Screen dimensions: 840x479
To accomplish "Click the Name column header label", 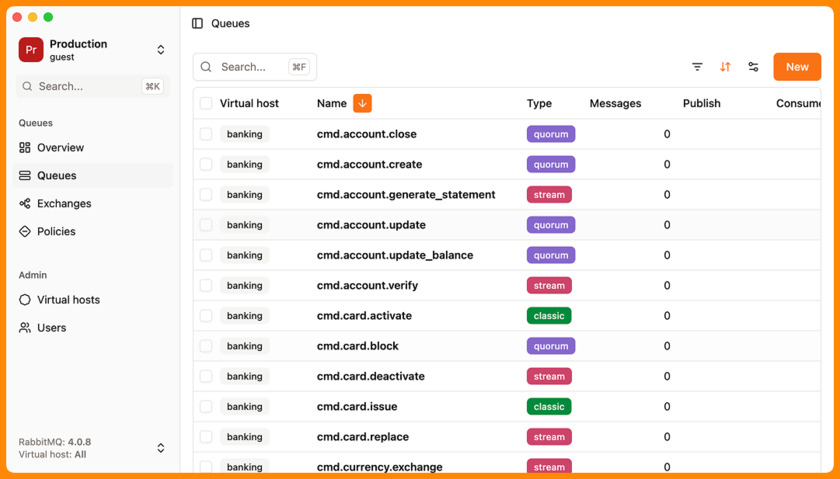I will point(332,103).
